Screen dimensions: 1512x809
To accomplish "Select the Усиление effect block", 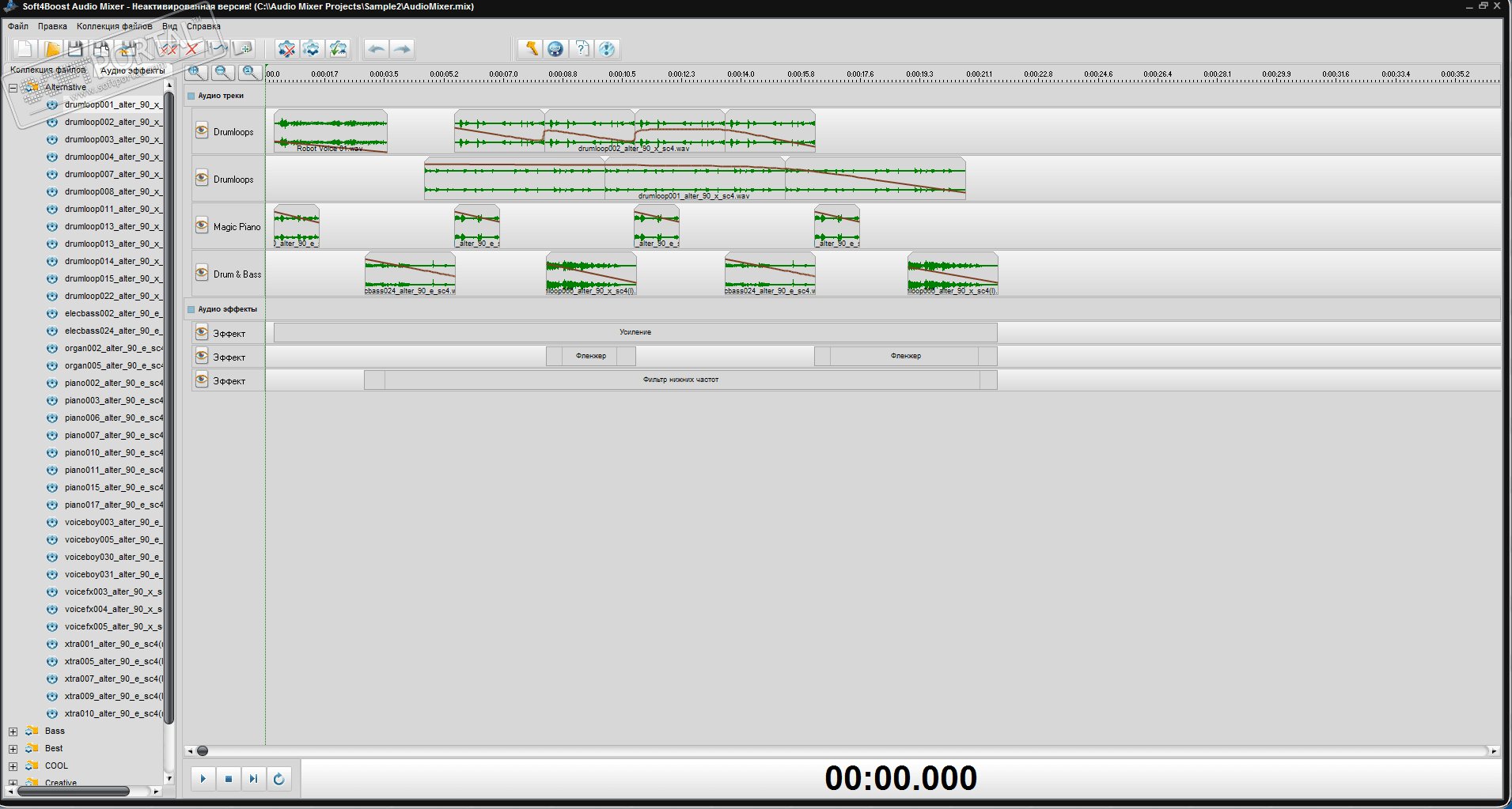I will [635, 332].
